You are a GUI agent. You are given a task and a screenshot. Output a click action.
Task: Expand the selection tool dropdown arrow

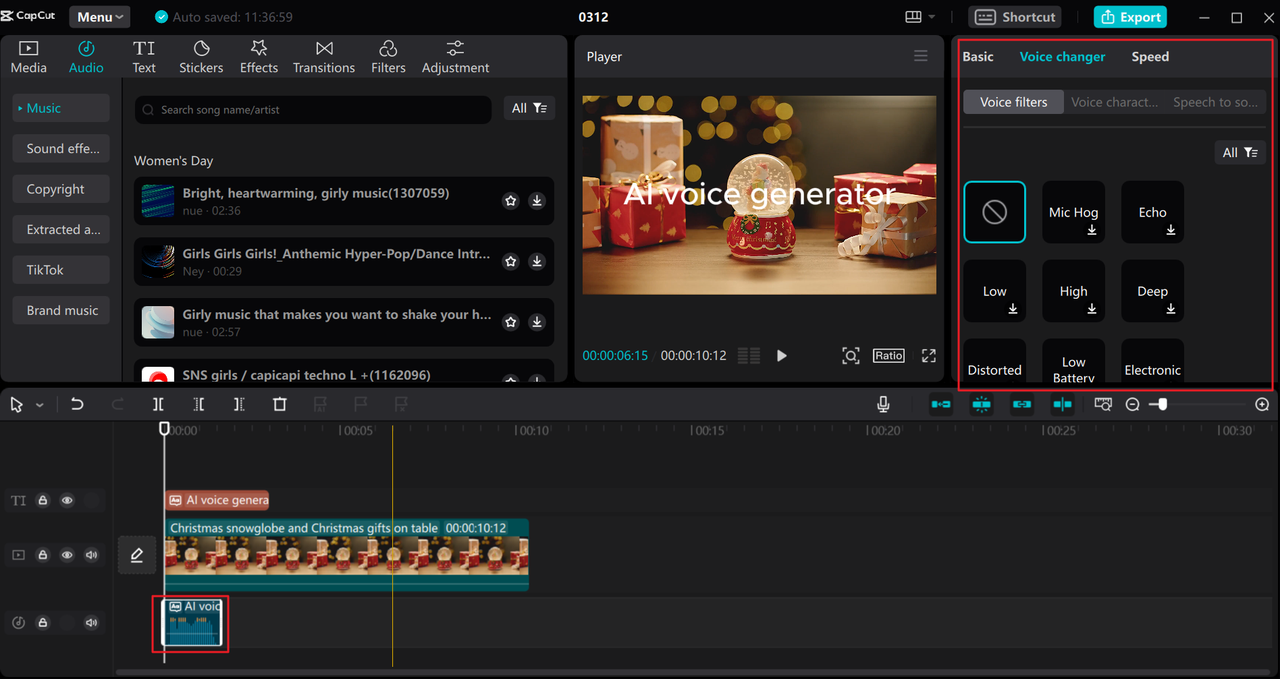point(40,405)
